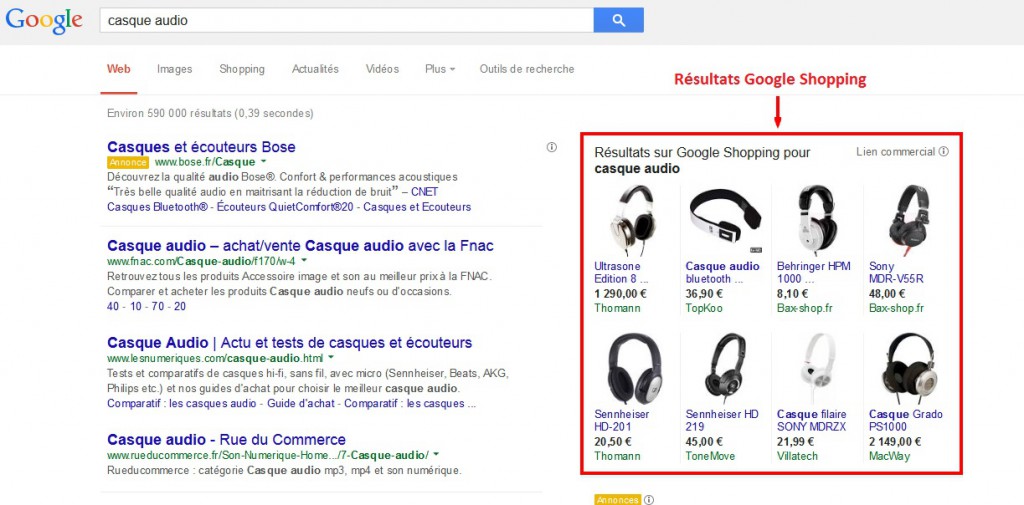Image resolution: width=1024 pixels, height=505 pixels.
Task: Expand dropdown arrow beside rueducommerce.fr URL
Action: point(436,454)
